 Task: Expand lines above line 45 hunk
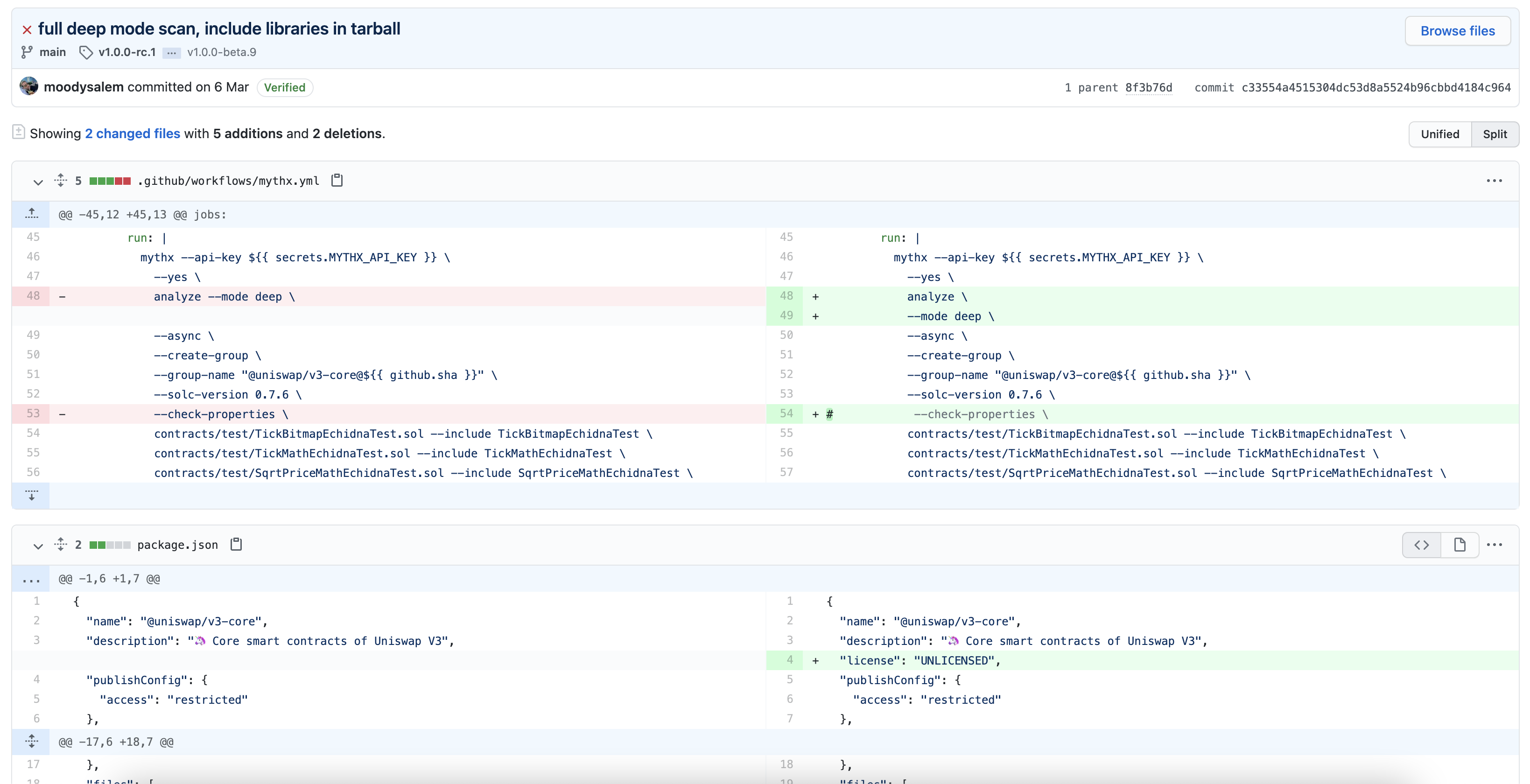(31, 214)
